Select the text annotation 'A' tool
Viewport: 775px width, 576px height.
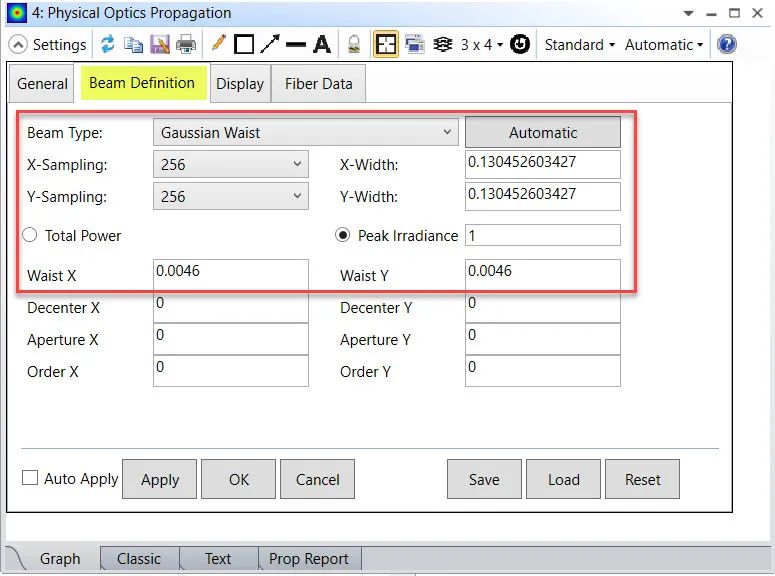click(321, 45)
